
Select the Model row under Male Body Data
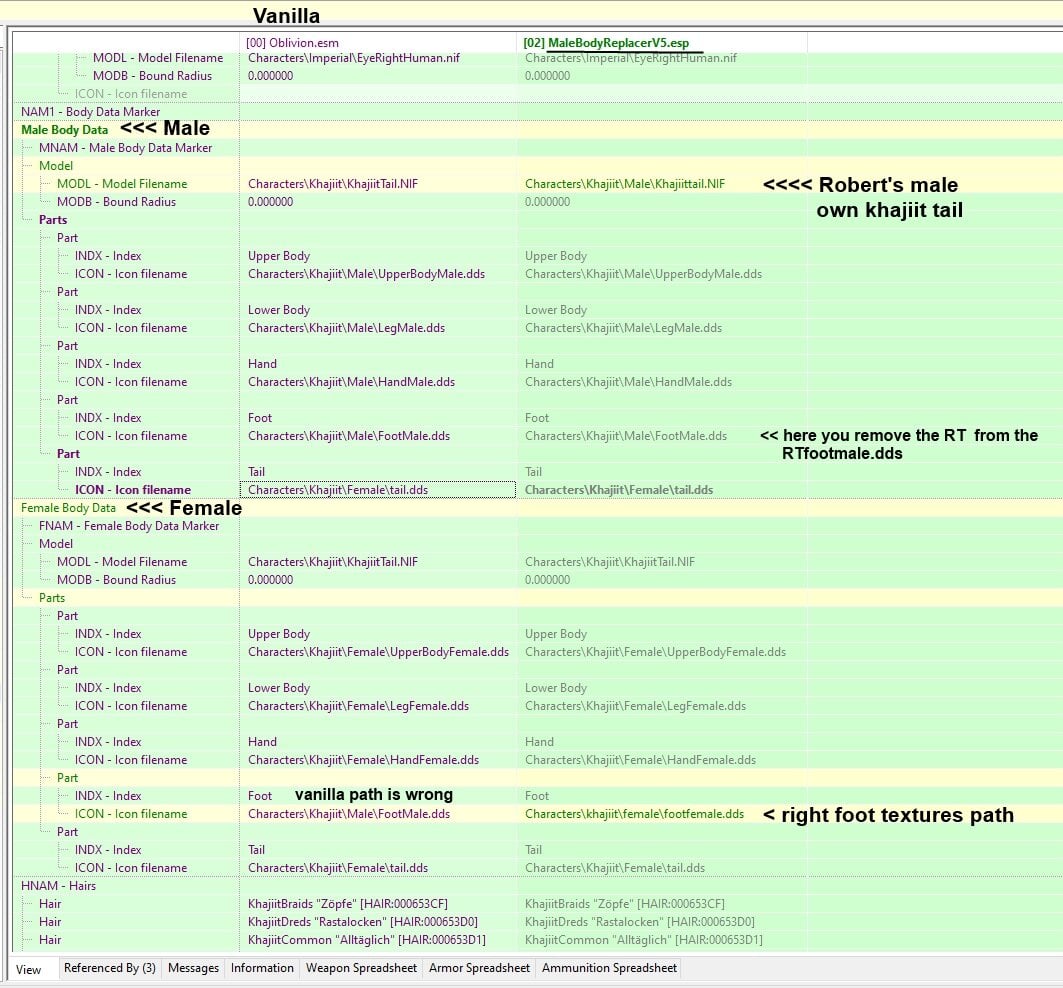56,165
